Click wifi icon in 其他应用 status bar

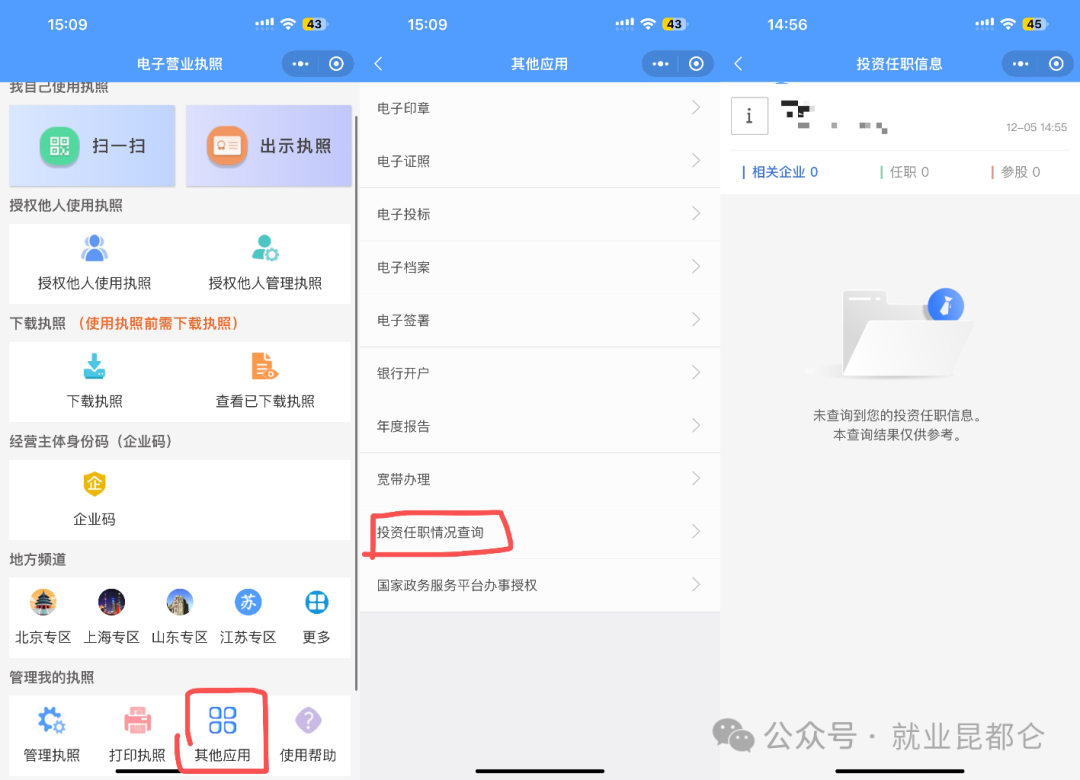tap(648, 24)
